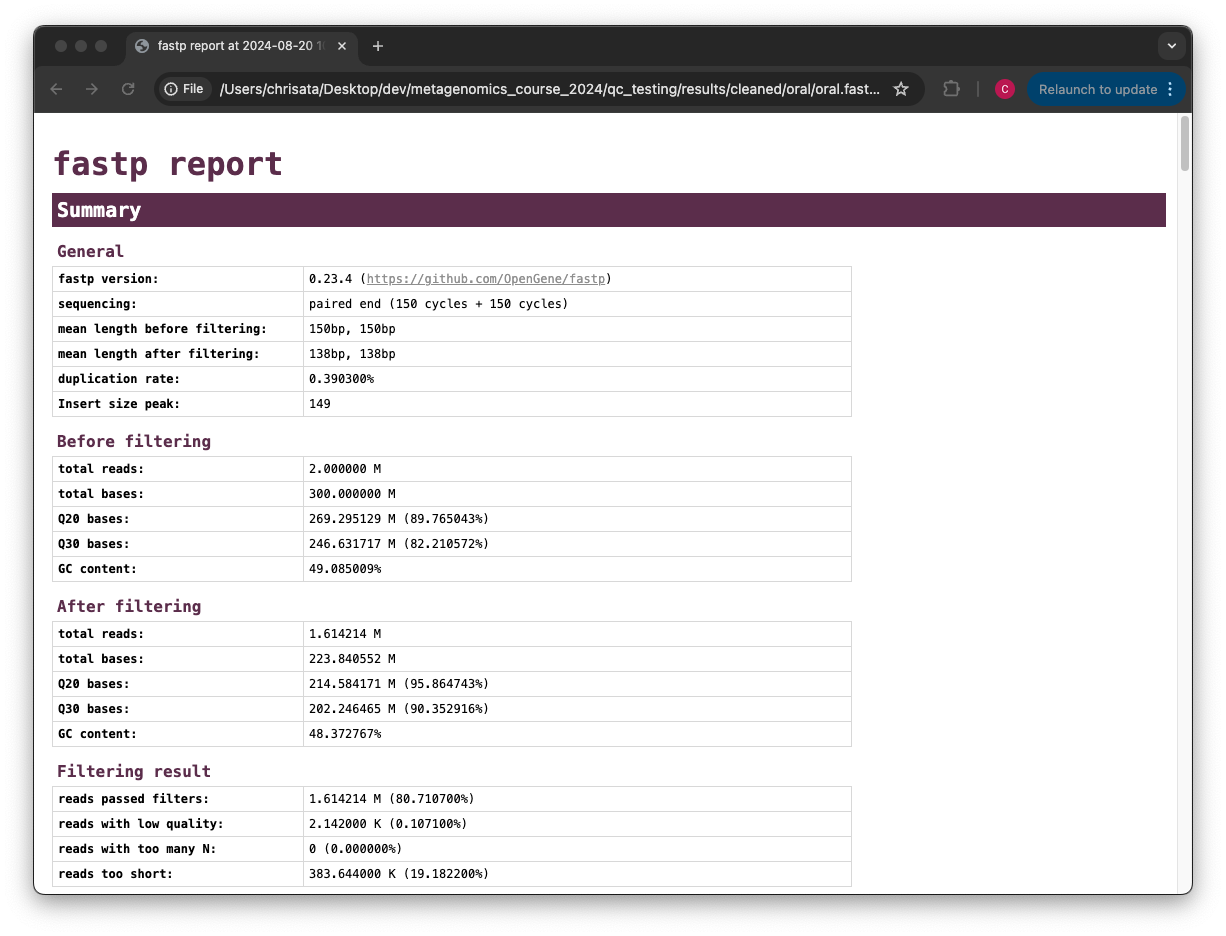The height and width of the screenshot is (936, 1226).
Task: Open the browser profile avatar labeled C
Action: click(x=1004, y=89)
